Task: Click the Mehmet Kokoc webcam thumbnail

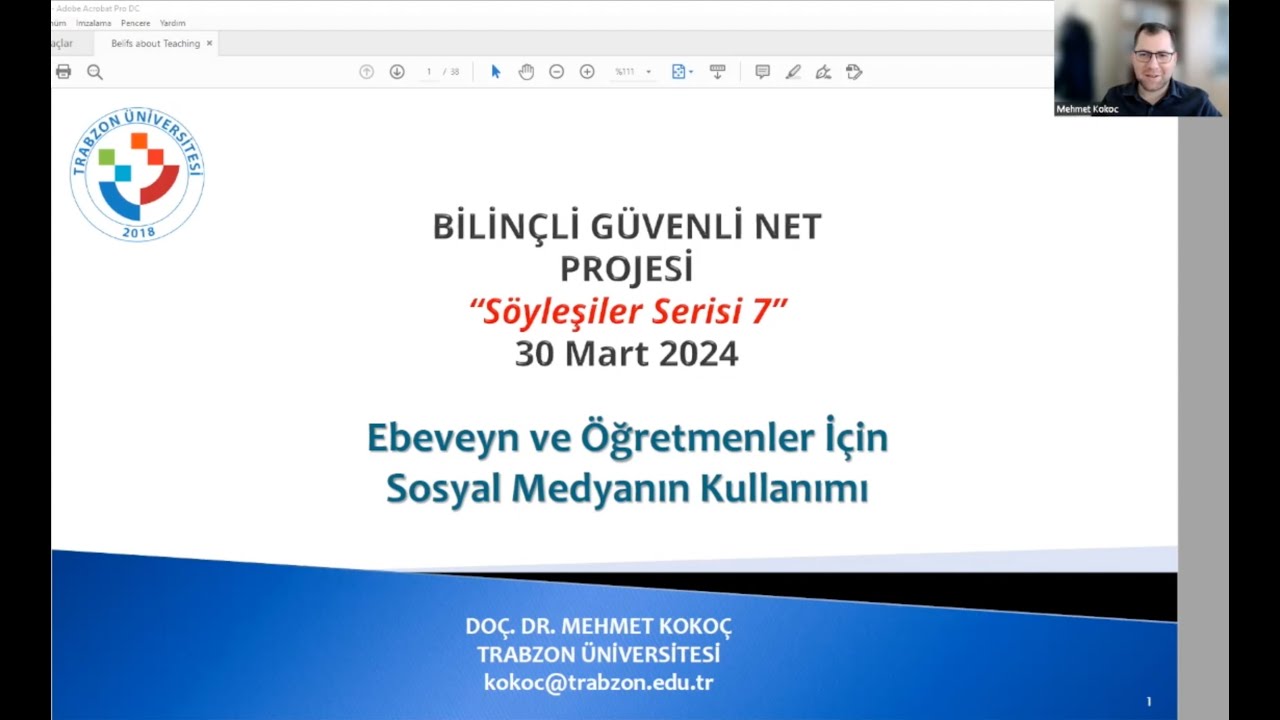Action: coord(1141,58)
